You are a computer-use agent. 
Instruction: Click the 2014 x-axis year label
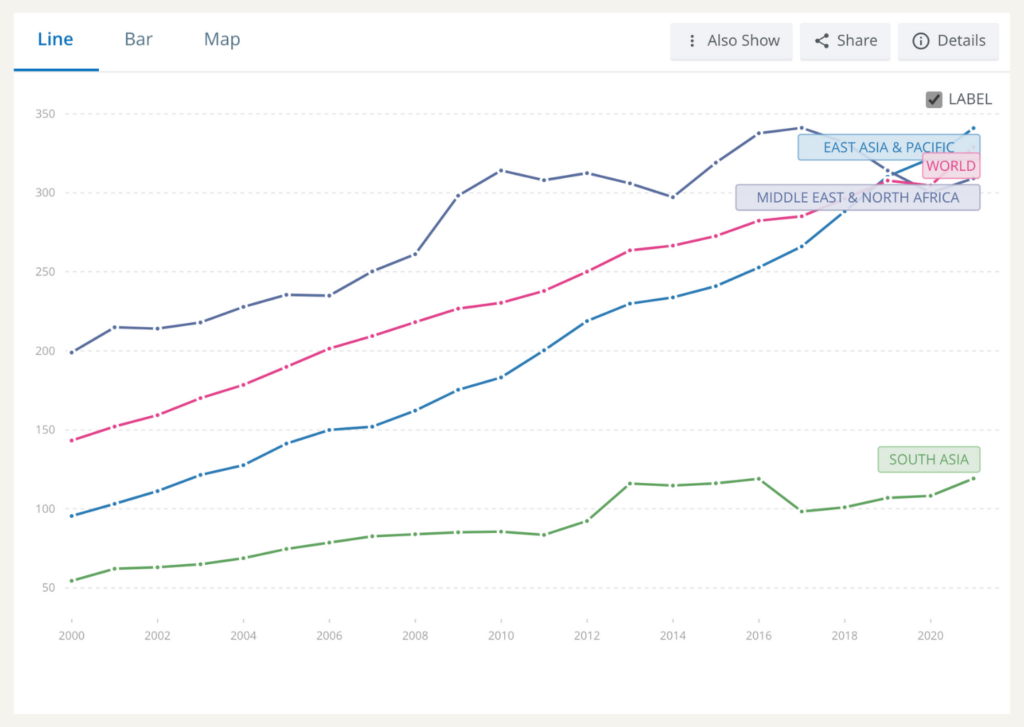(x=673, y=636)
